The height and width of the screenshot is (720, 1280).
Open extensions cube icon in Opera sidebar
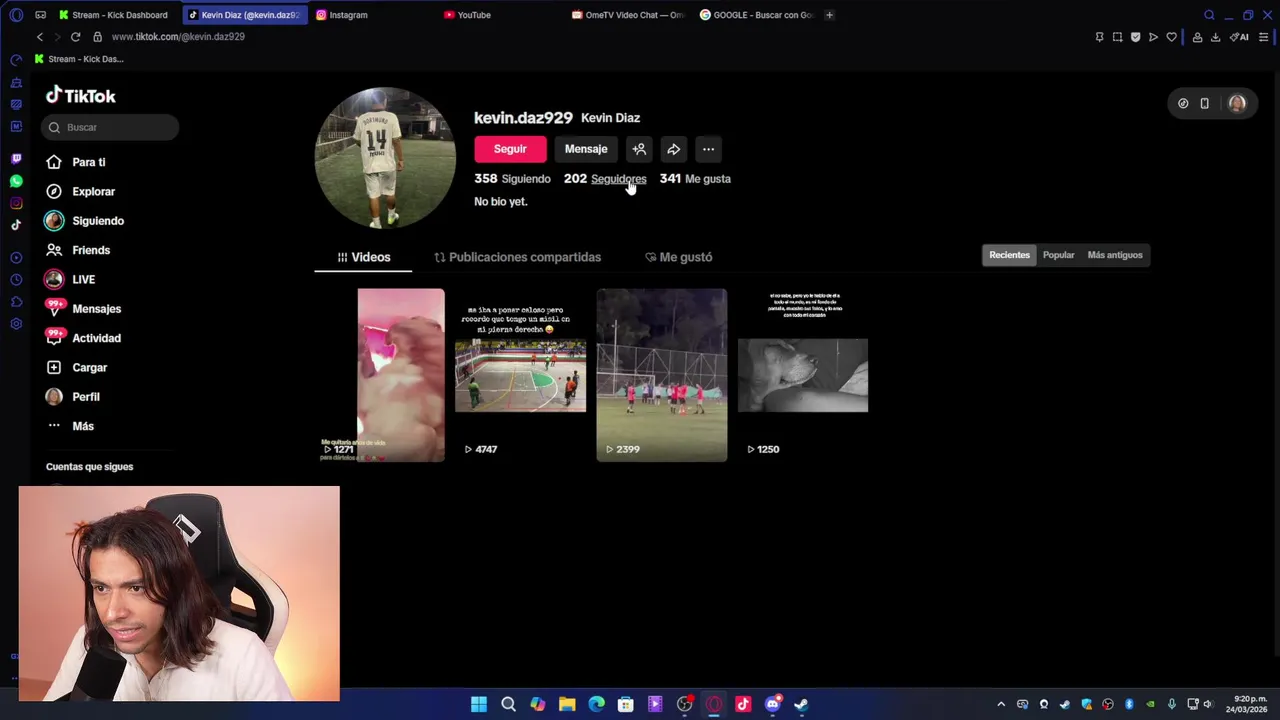point(16,302)
